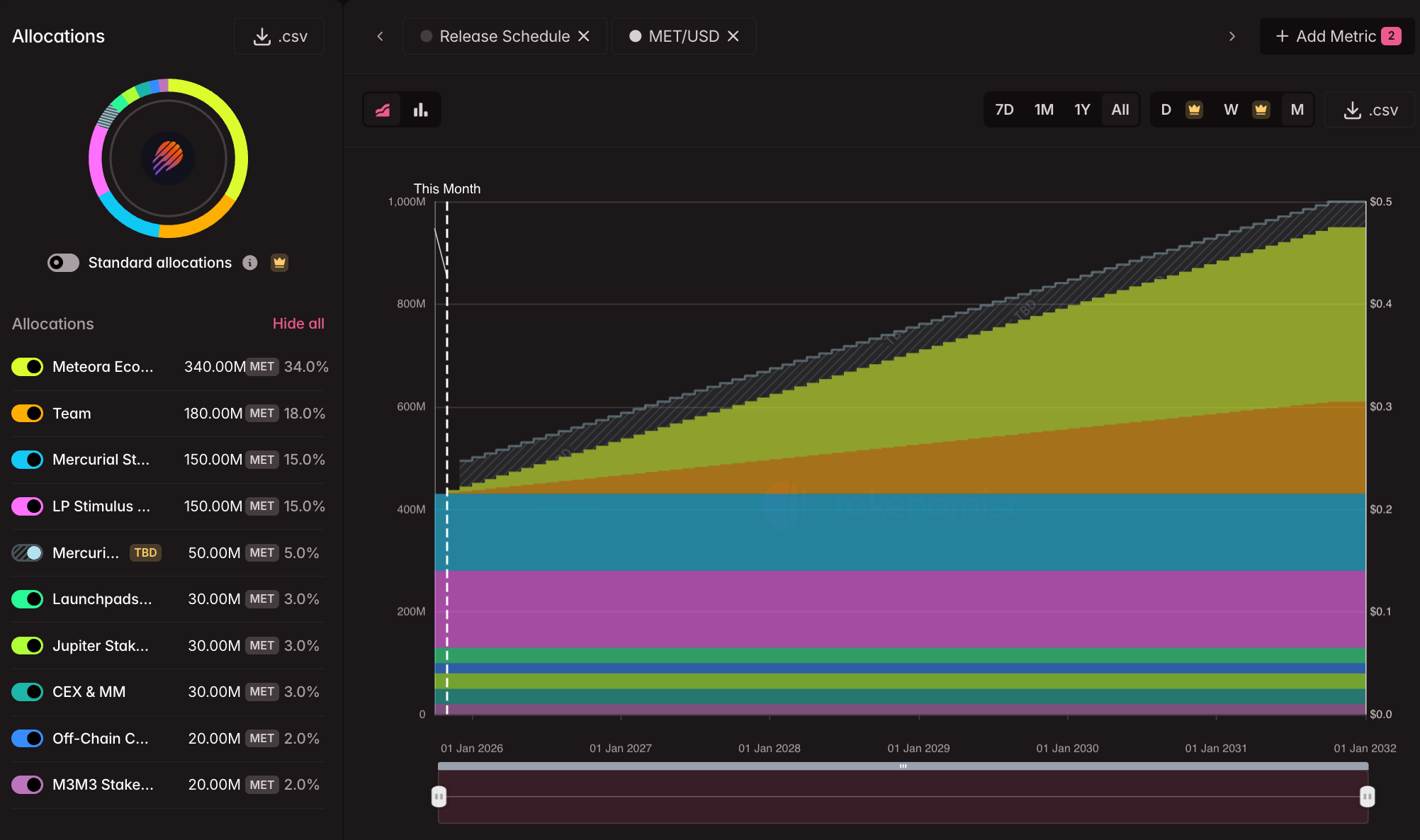Download the allocations CSV from sidebar
The width and height of the screenshot is (1420, 840).
tap(279, 36)
